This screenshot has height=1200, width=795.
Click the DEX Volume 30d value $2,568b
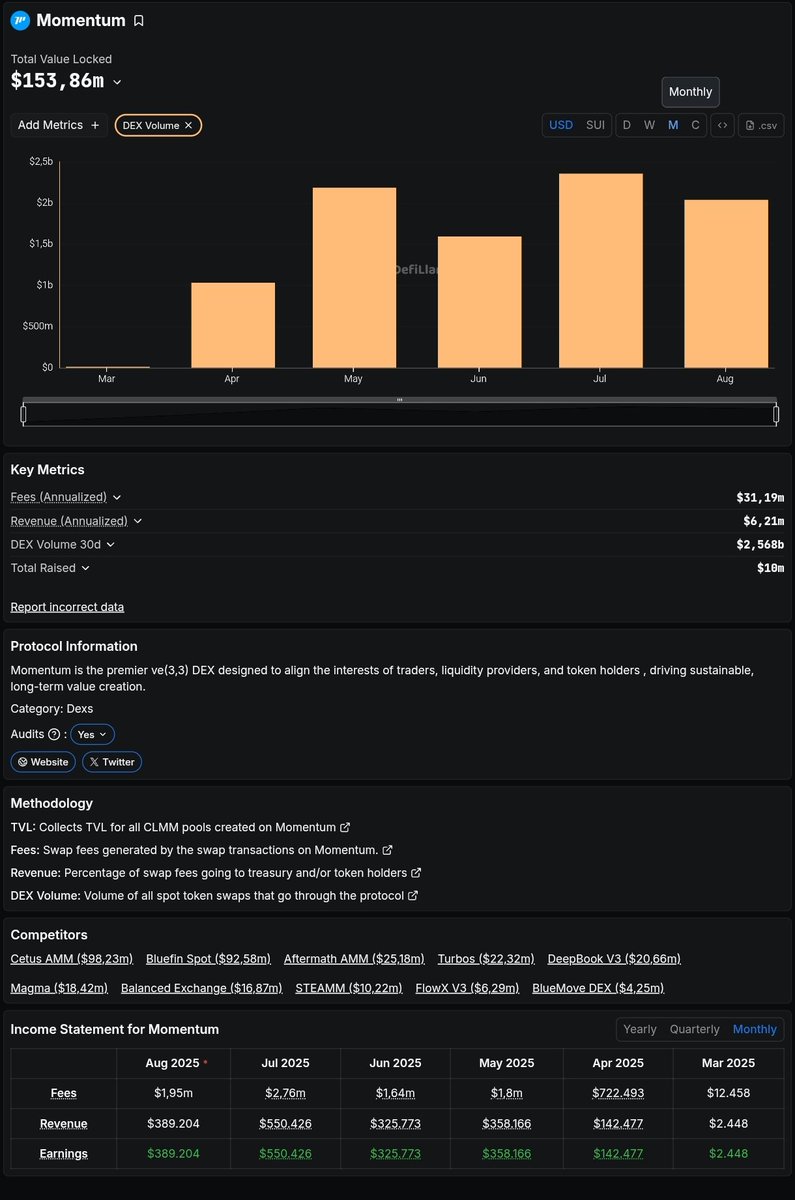coord(760,544)
